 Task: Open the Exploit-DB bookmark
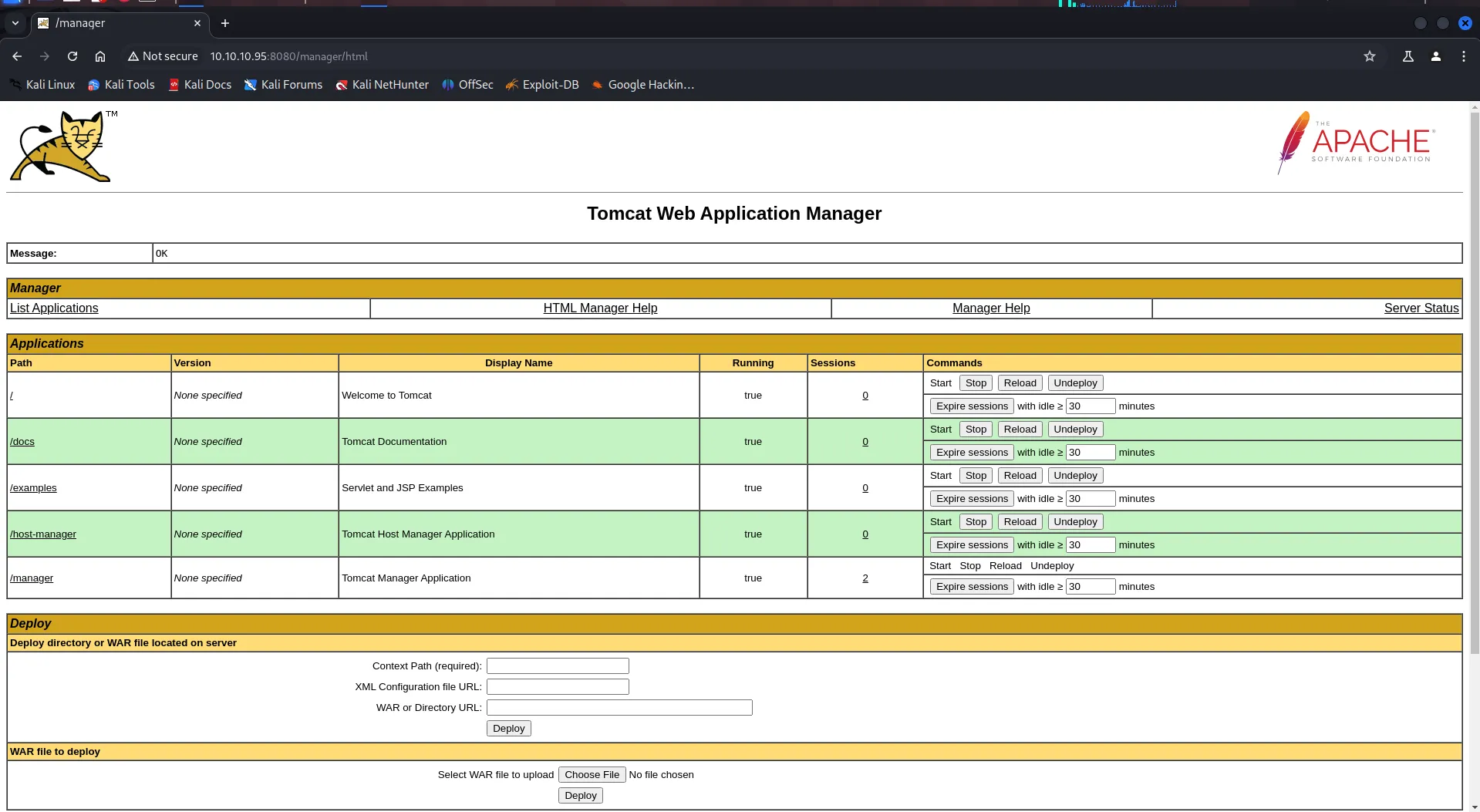click(x=542, y=85)
